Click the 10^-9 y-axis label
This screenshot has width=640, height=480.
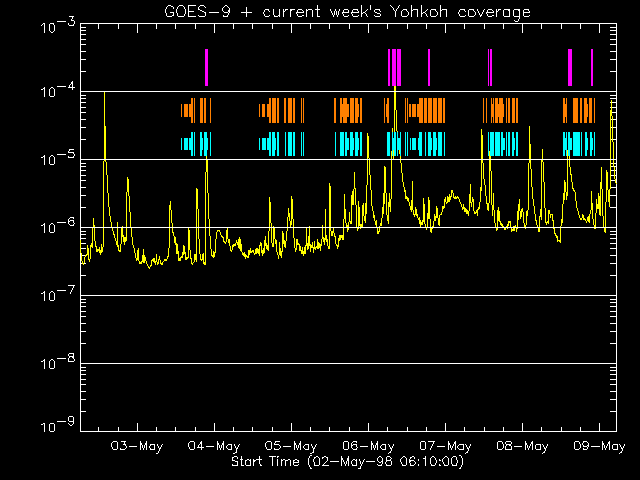click(x=58, y=425)
